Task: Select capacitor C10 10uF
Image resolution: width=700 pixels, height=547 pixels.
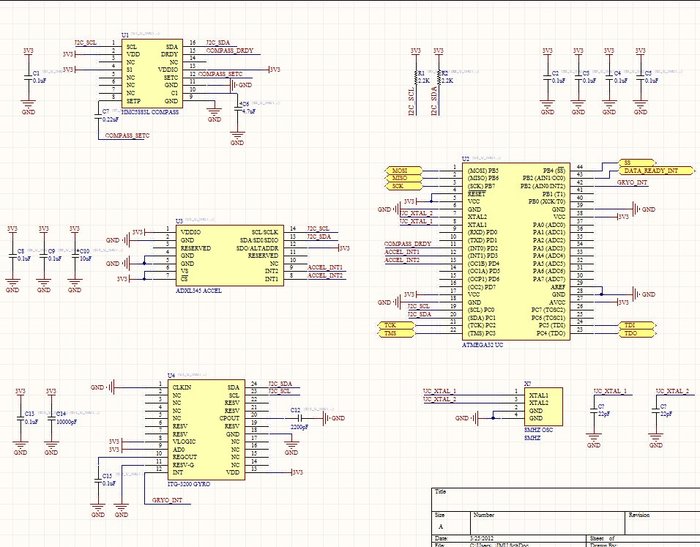Action: [75, 255]
